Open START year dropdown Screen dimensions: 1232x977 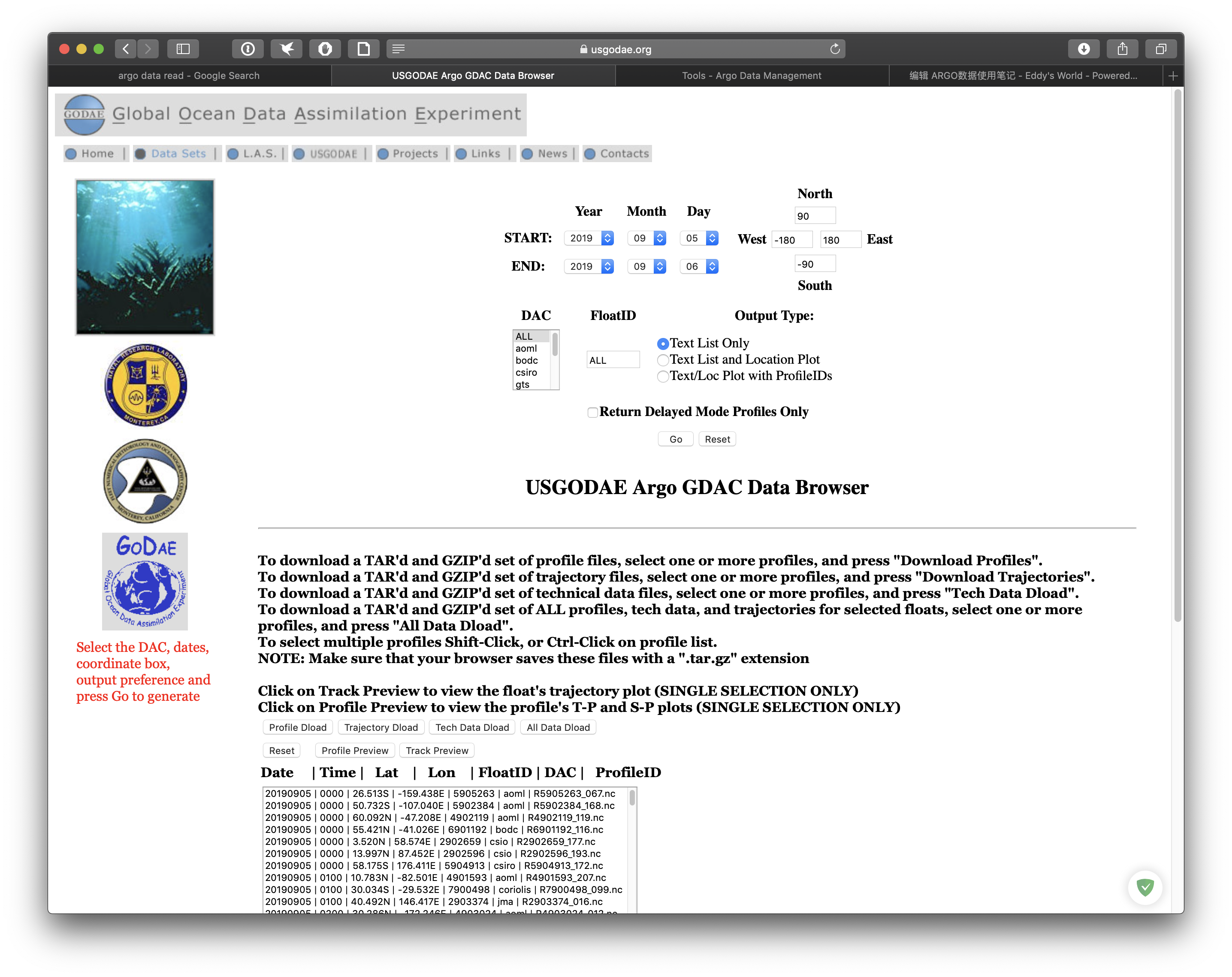coord(589,238)
